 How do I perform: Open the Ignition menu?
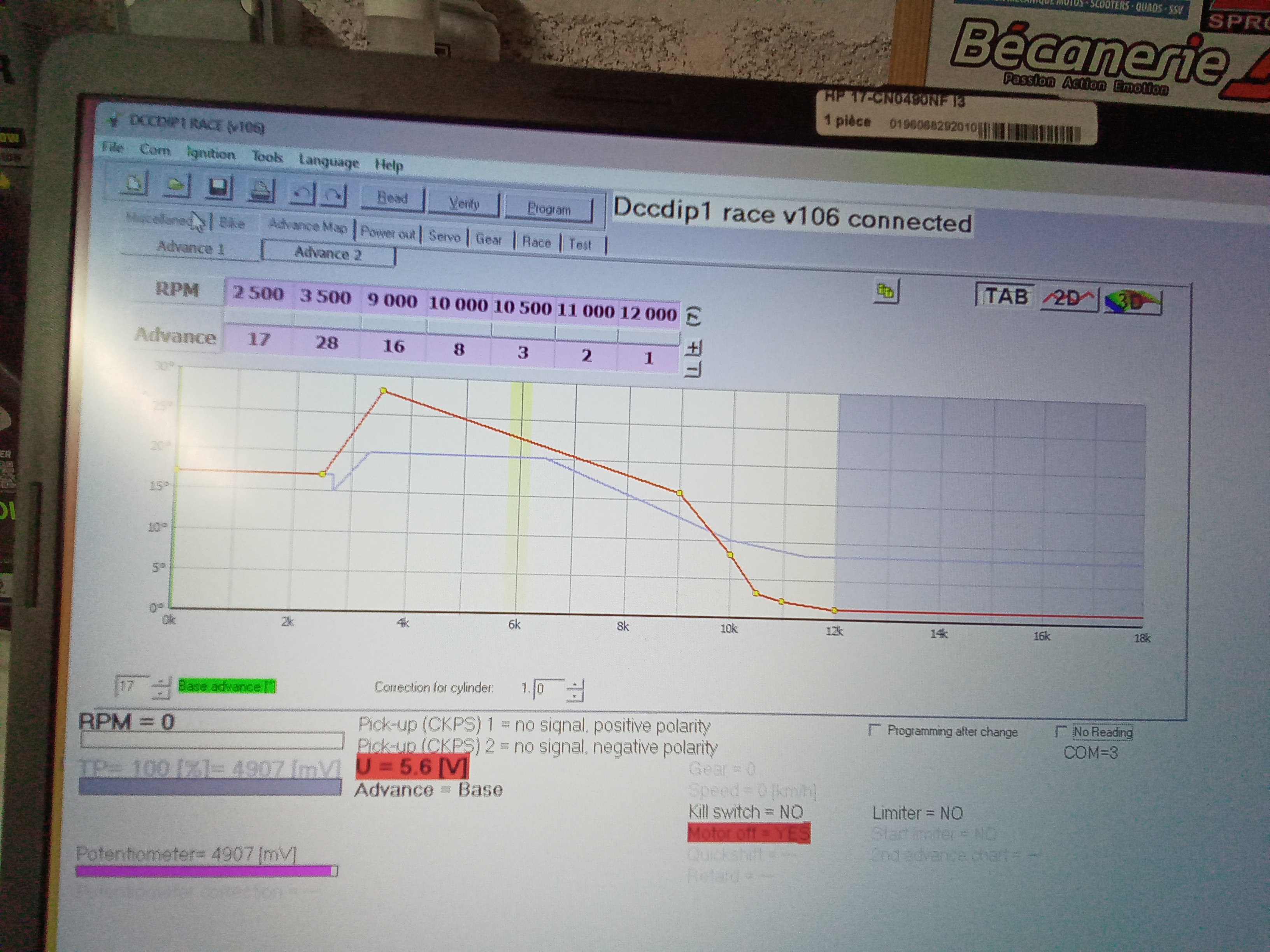pos(211,154)
